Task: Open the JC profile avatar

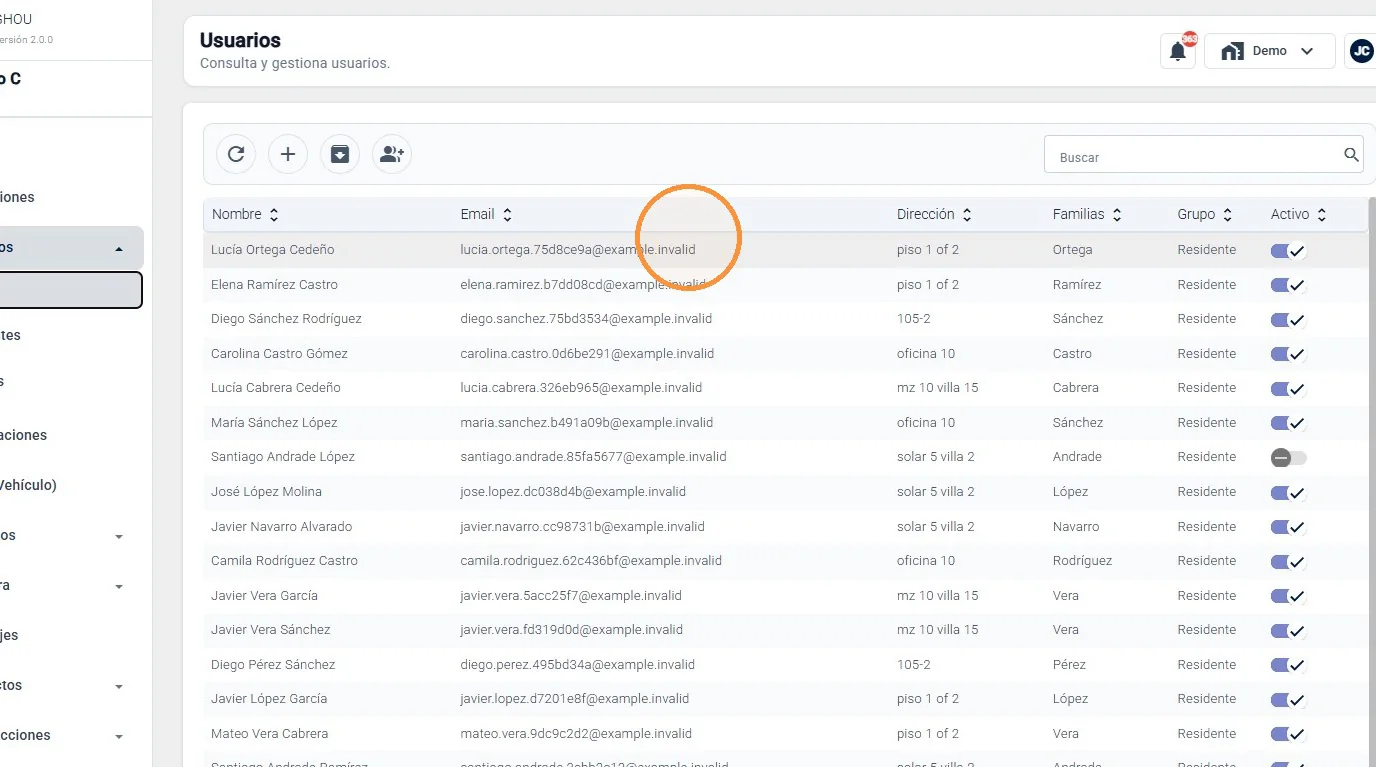Action: point(1361,51)
